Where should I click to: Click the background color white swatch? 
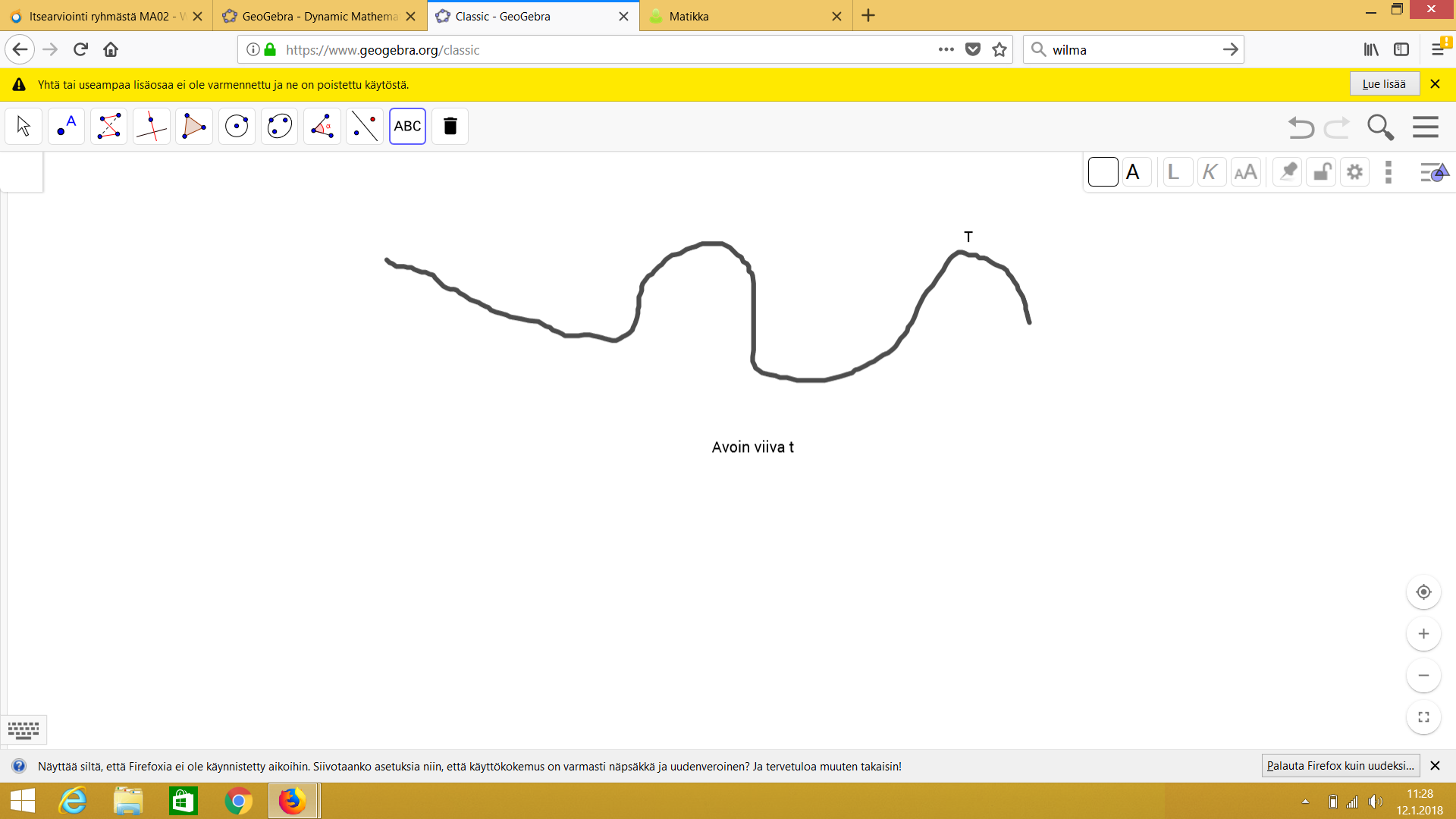click(1103, 172)
